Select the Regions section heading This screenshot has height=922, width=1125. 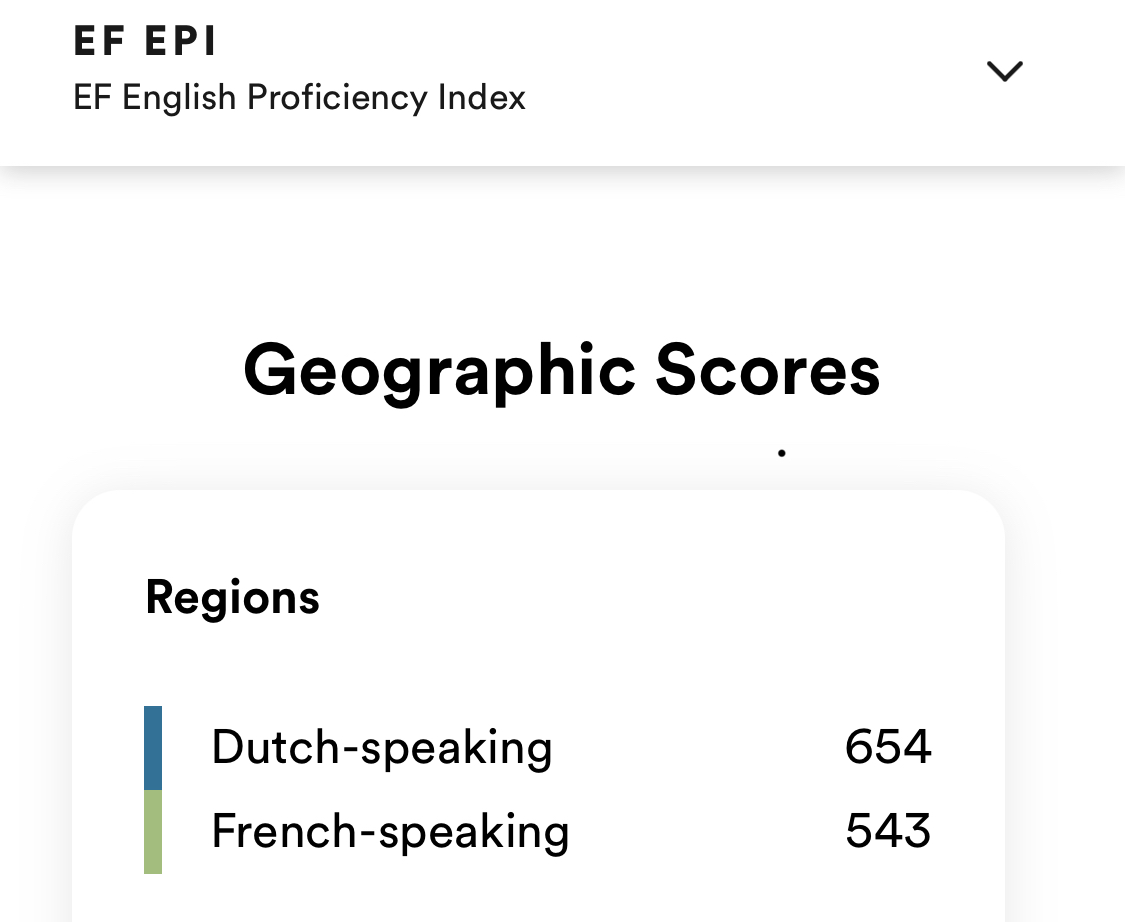tap(232, 598)
